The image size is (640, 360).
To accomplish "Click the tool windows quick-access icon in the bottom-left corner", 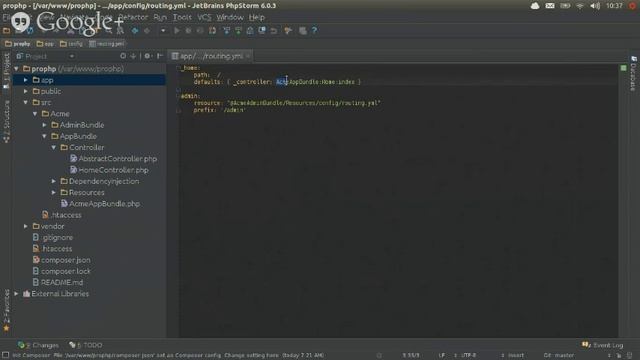I will [x=5, y=356].
